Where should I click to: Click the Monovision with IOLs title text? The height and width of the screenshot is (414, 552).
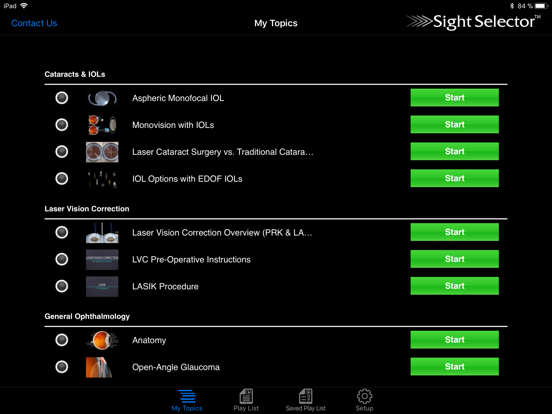pyautogui.click(x=173, y=125)
